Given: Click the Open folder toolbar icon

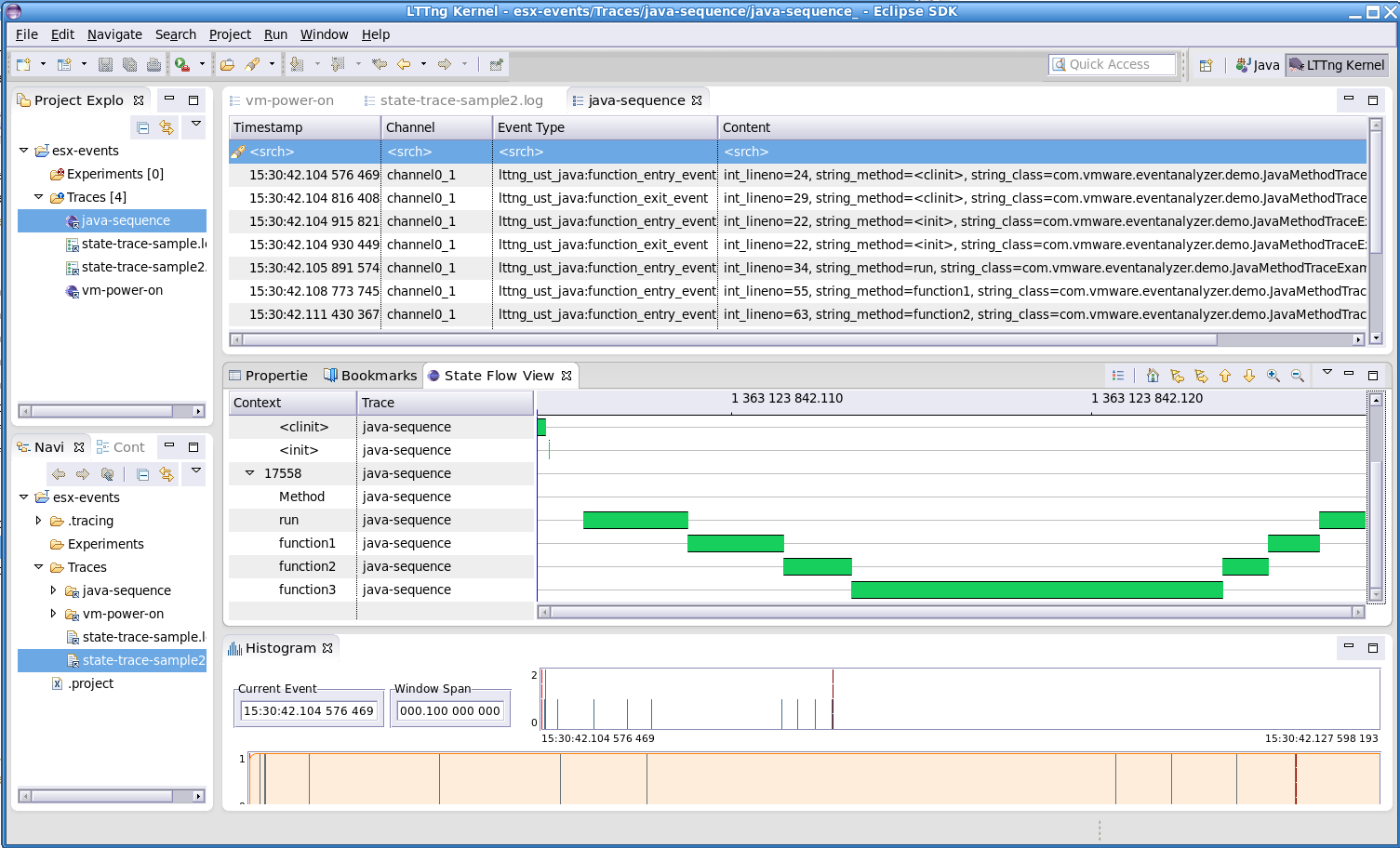Looking at the screenshot, I should tap(227, 64).
